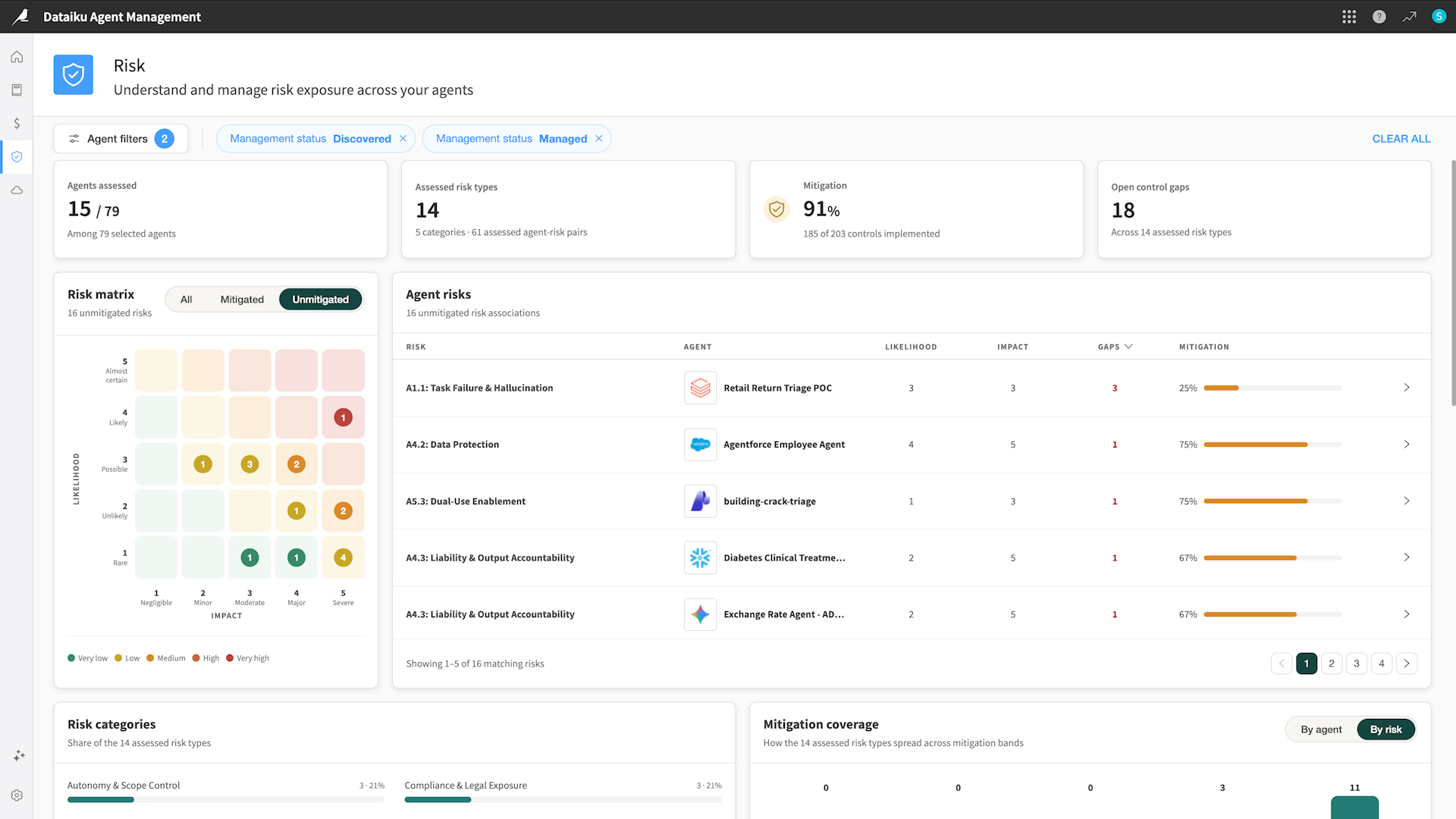Click the Mitigation shield badge icon

[x=777, y=209]
